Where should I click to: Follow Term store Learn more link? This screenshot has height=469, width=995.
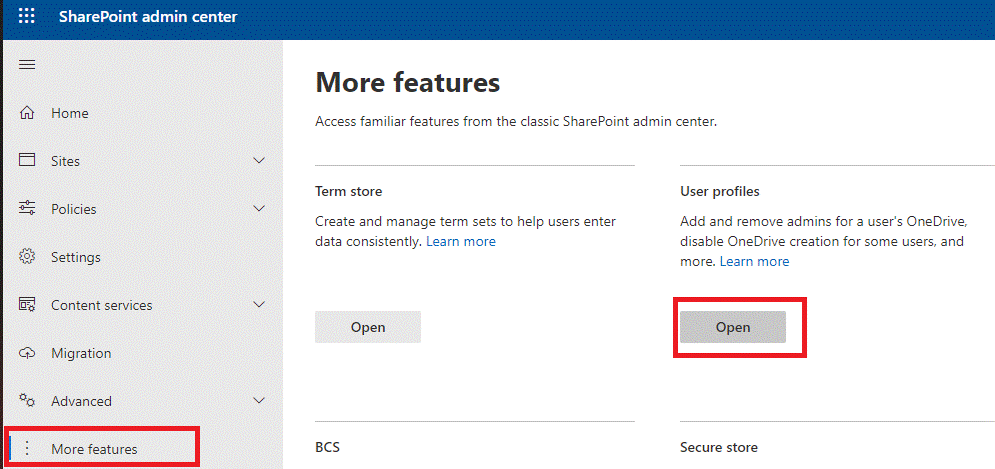point(461,241)
